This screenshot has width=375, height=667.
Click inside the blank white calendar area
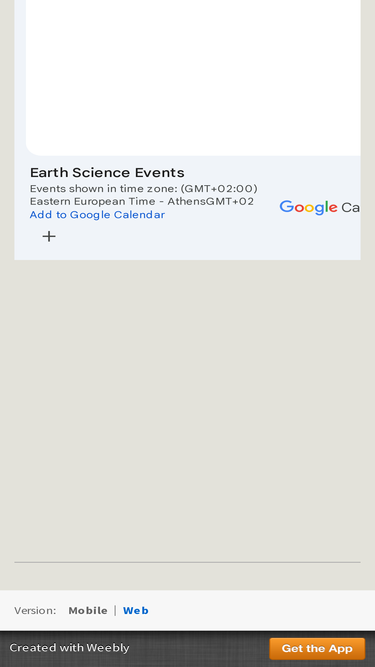click(193, 77)
